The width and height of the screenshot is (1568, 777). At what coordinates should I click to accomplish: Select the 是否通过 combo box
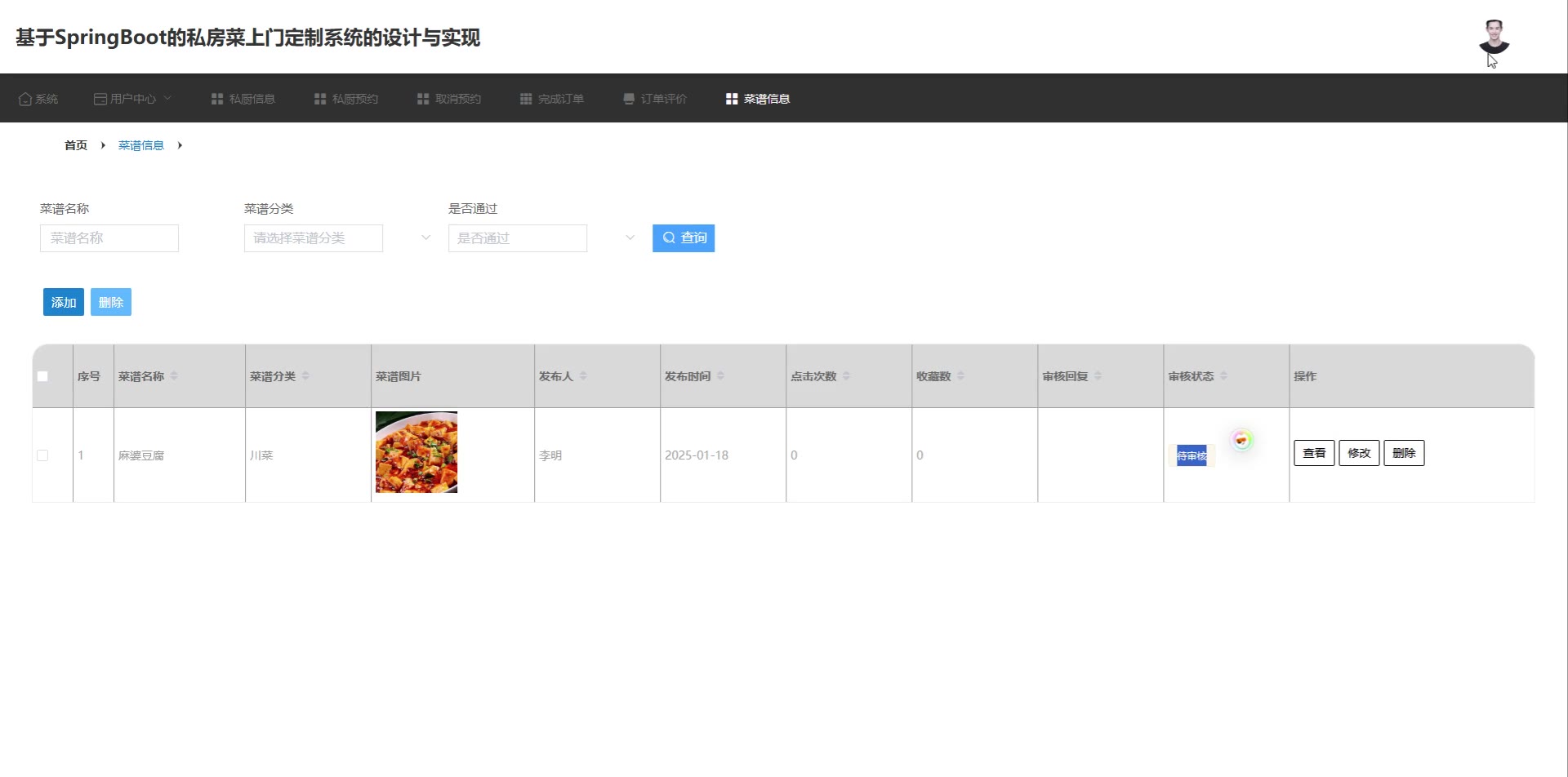[x=518, y=238]
